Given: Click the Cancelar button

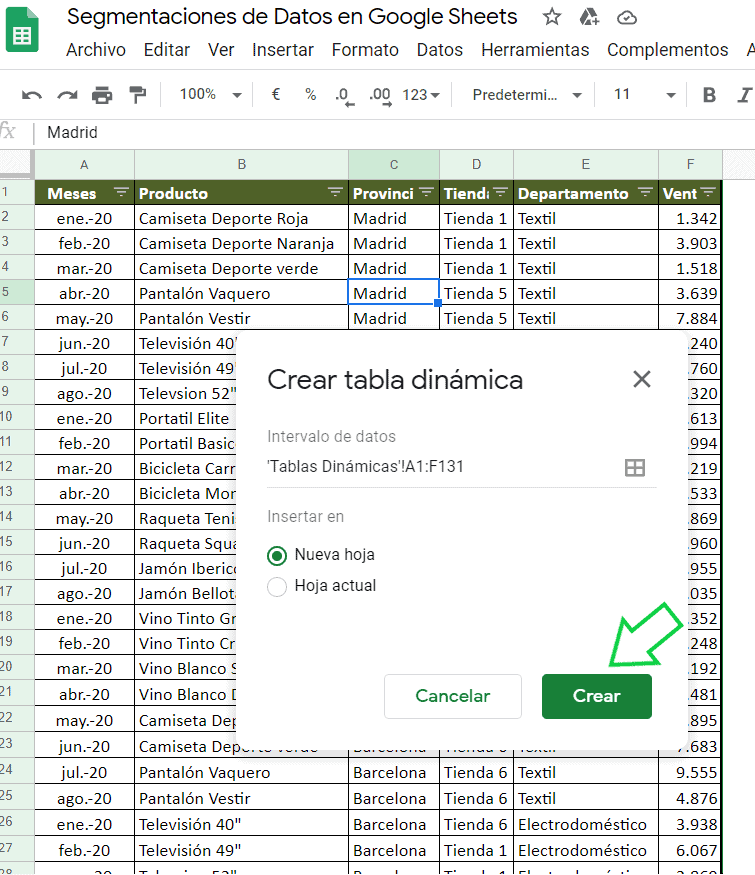Looking at the screenshot, I should click(x=453, y=696).
